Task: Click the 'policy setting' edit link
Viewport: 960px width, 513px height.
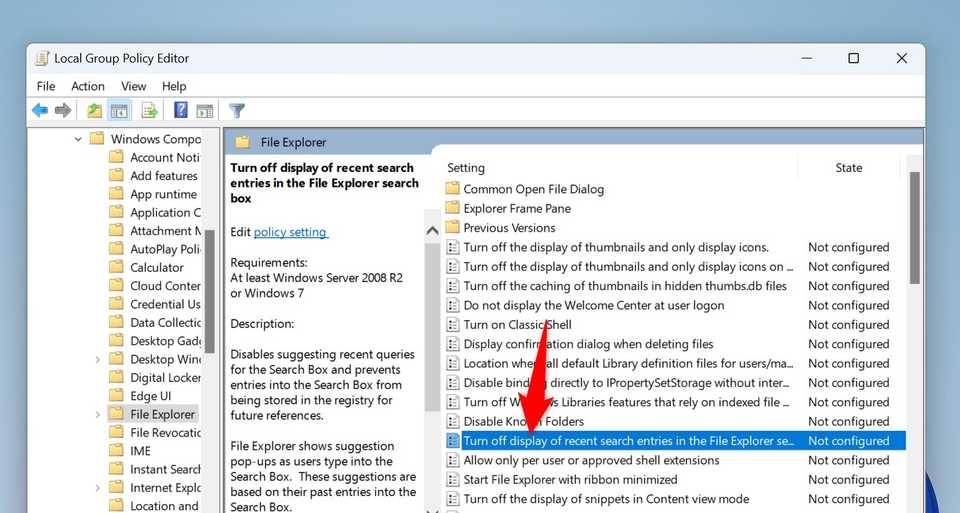Action: (x=290, y=232)
